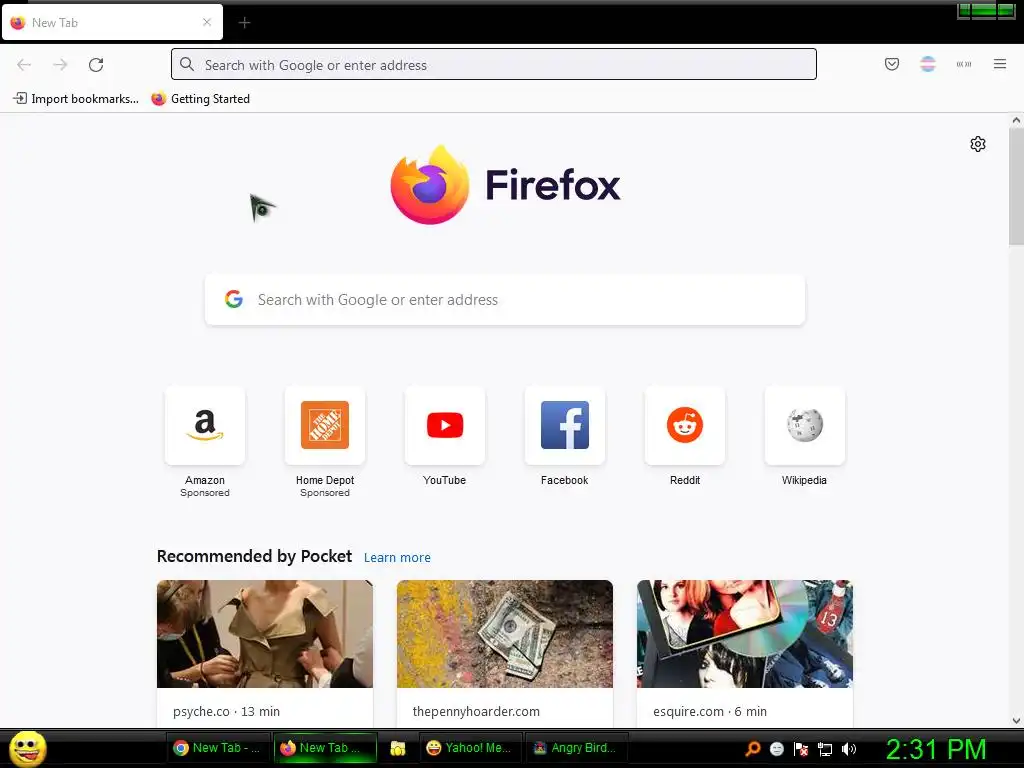Switch to Angry Birds taskbar item

[x=576, y=748]
